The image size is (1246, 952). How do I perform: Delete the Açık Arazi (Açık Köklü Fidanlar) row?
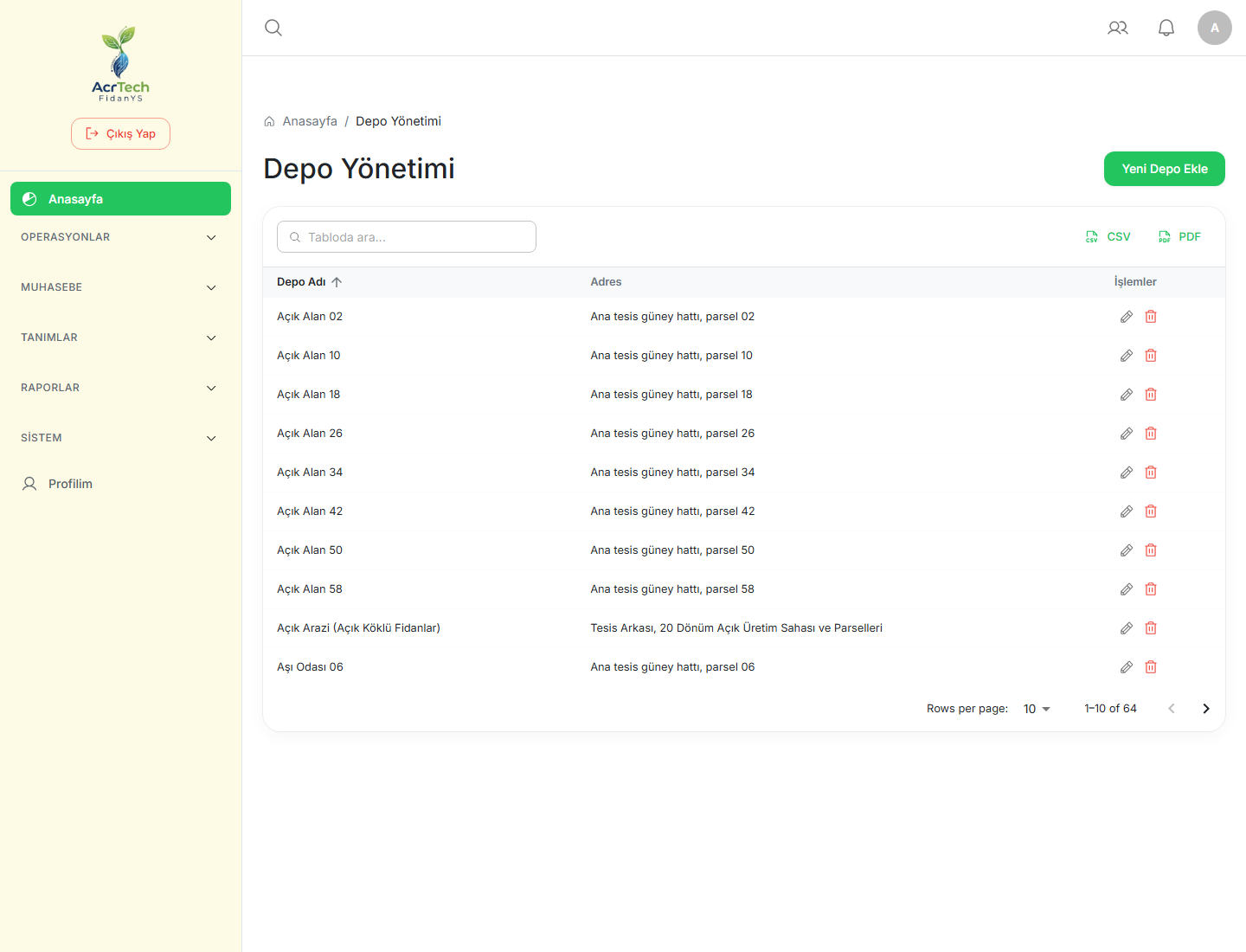pos(1151,628)
